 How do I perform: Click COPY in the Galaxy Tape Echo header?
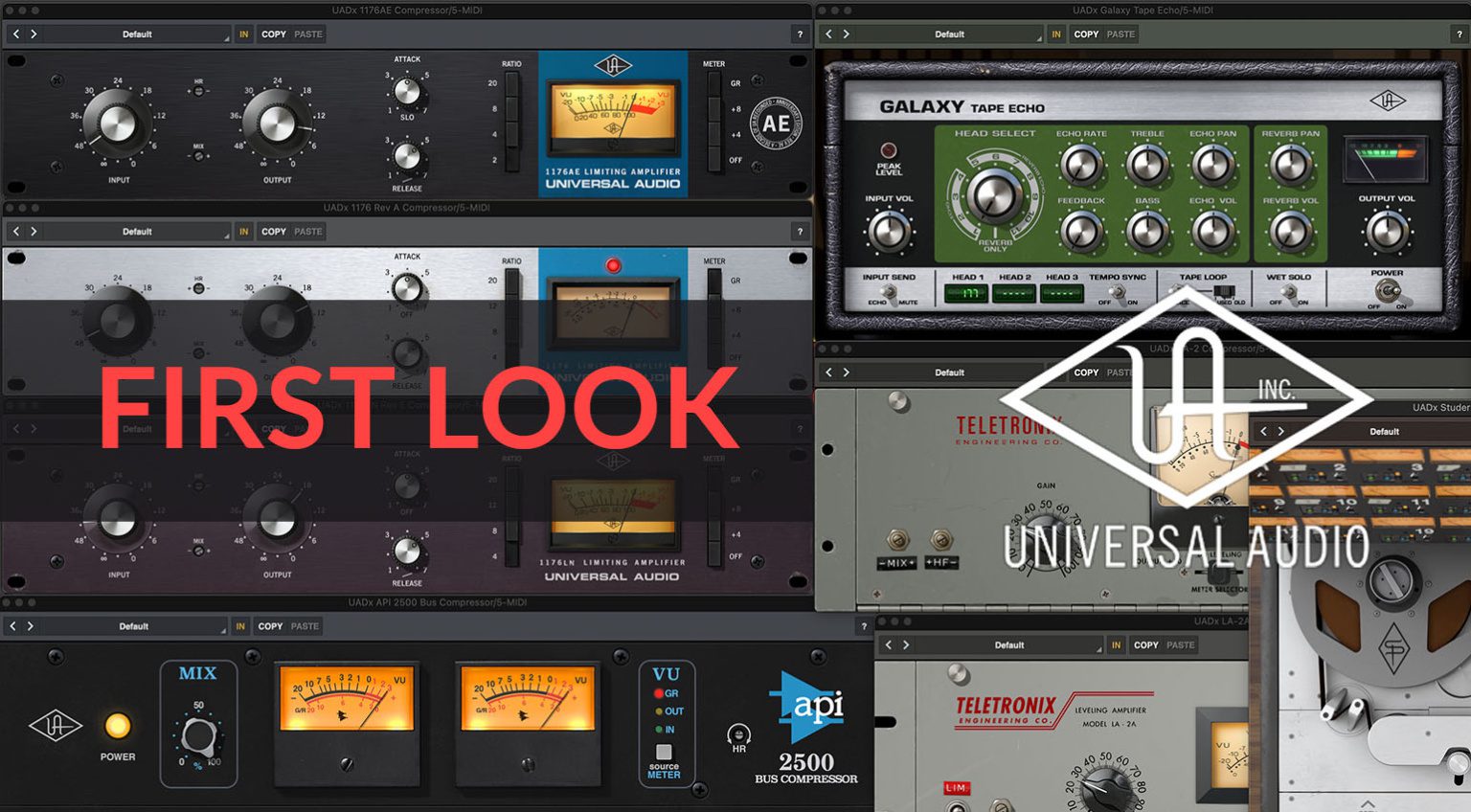click(1087, 34)
